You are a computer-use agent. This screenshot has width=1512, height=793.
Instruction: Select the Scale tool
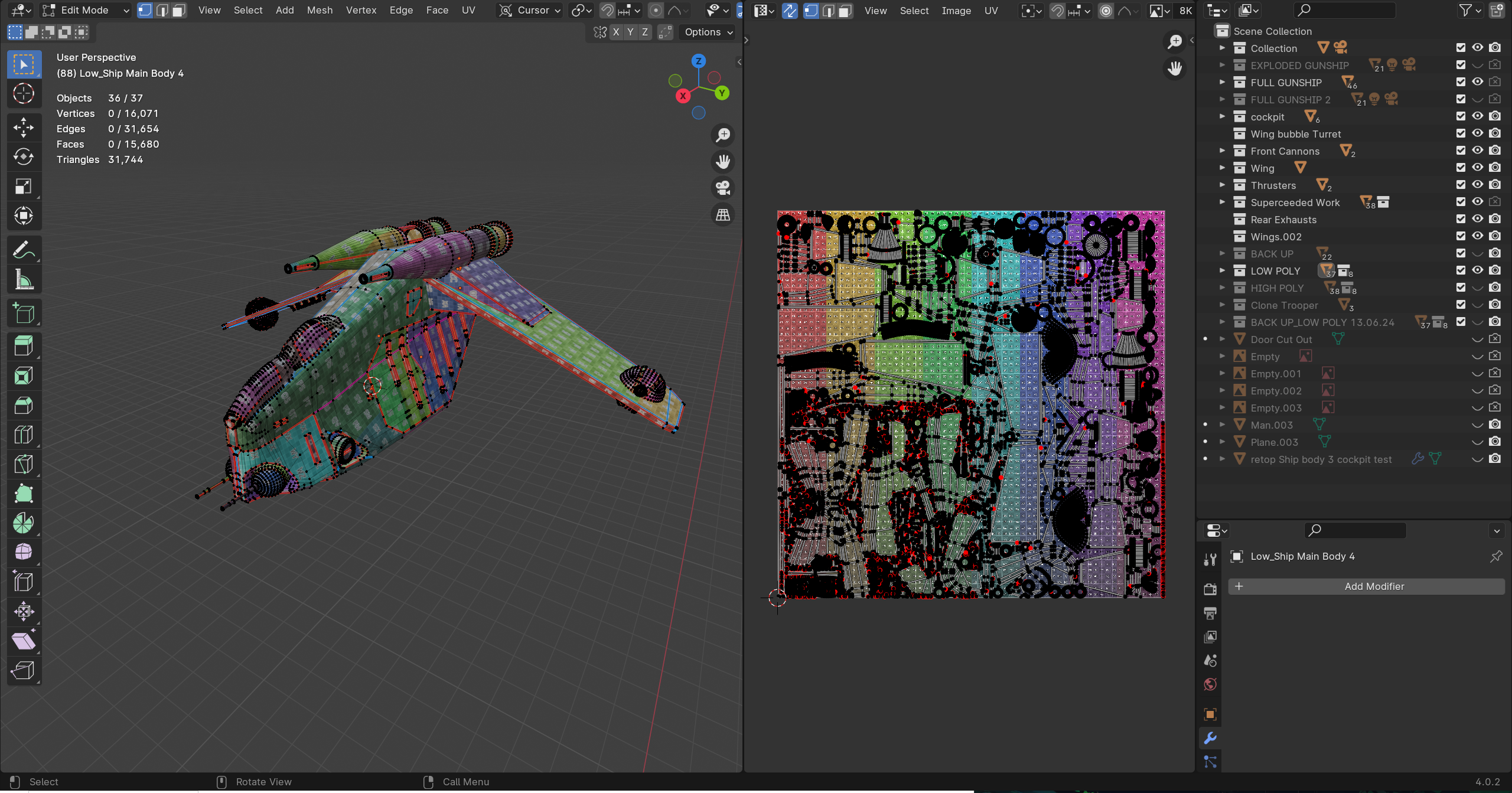pos(24,187)
